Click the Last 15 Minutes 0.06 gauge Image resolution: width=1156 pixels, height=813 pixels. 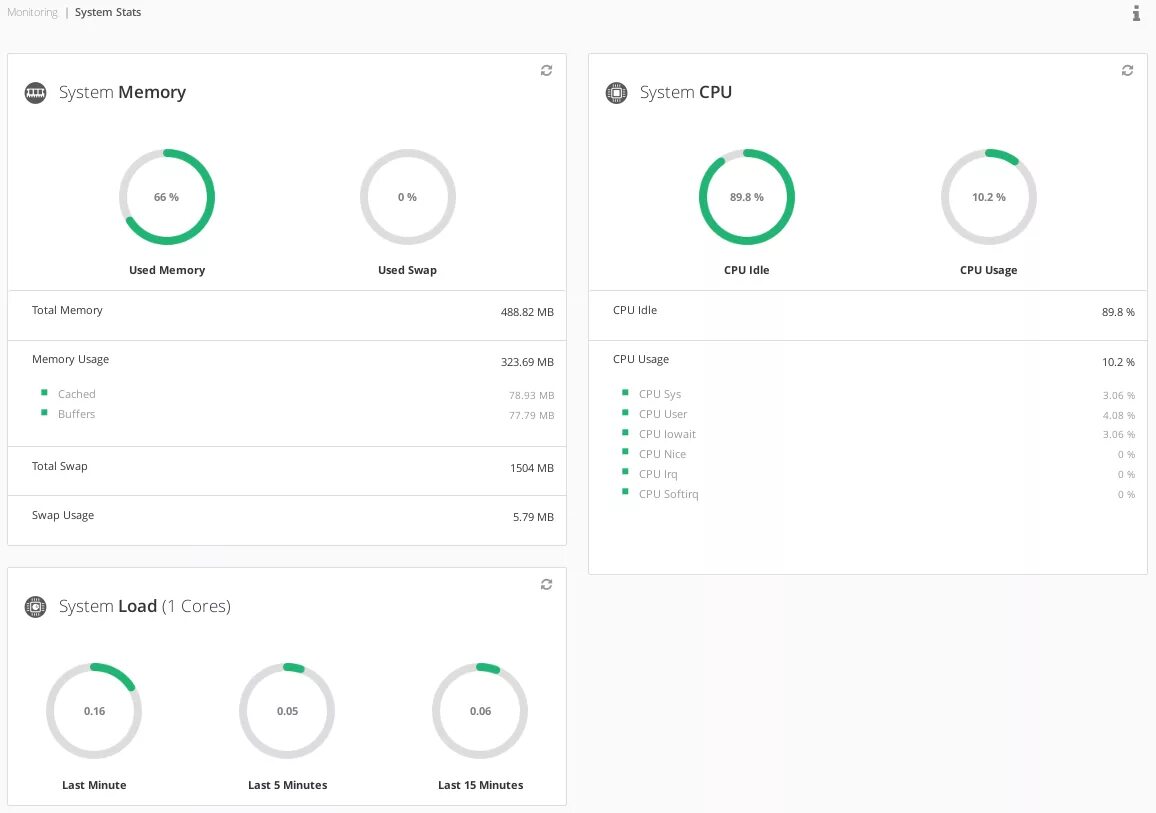(480, 711)
